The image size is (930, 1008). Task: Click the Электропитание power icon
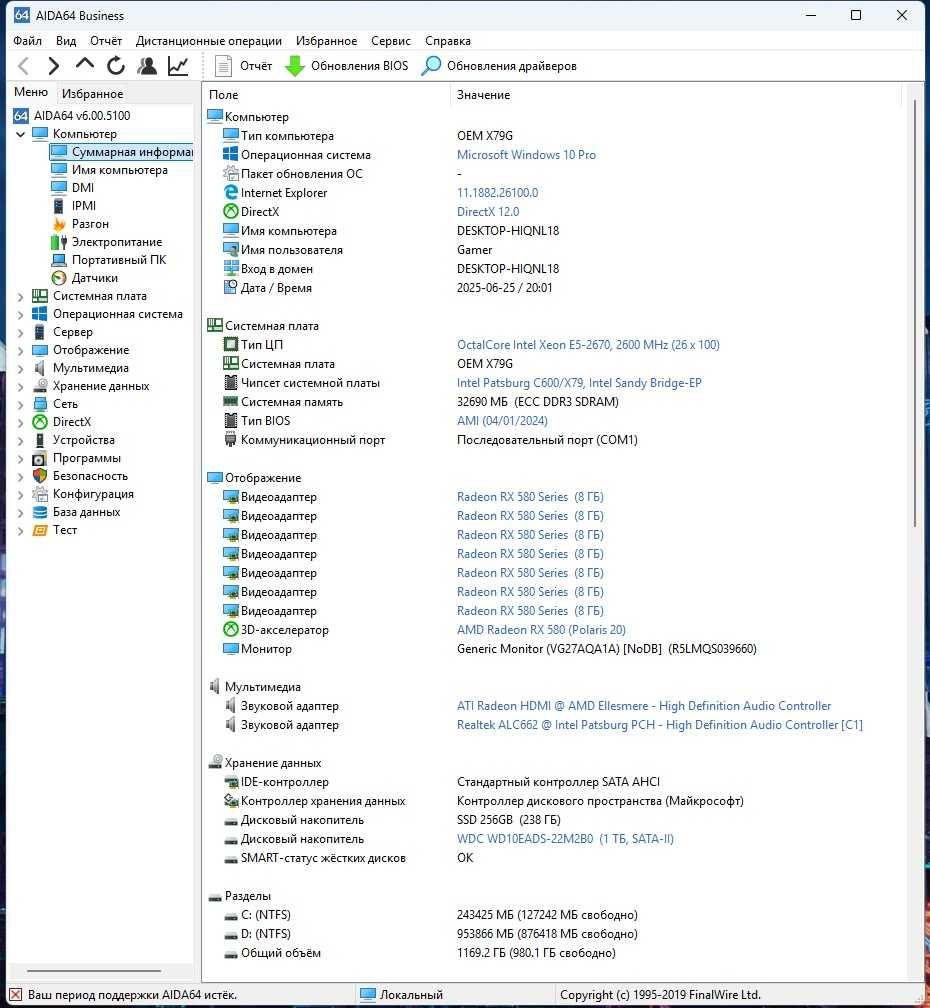point(59,242)
